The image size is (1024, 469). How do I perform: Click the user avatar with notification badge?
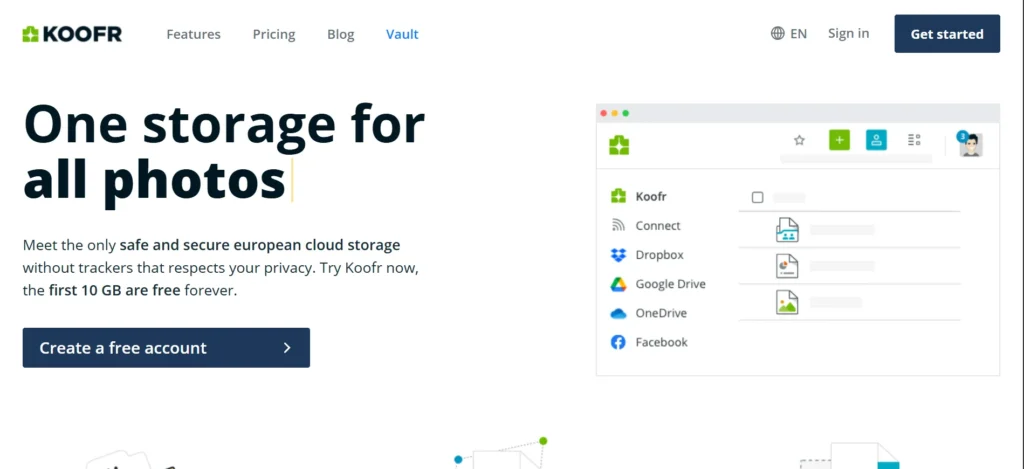tap(970, 144)
